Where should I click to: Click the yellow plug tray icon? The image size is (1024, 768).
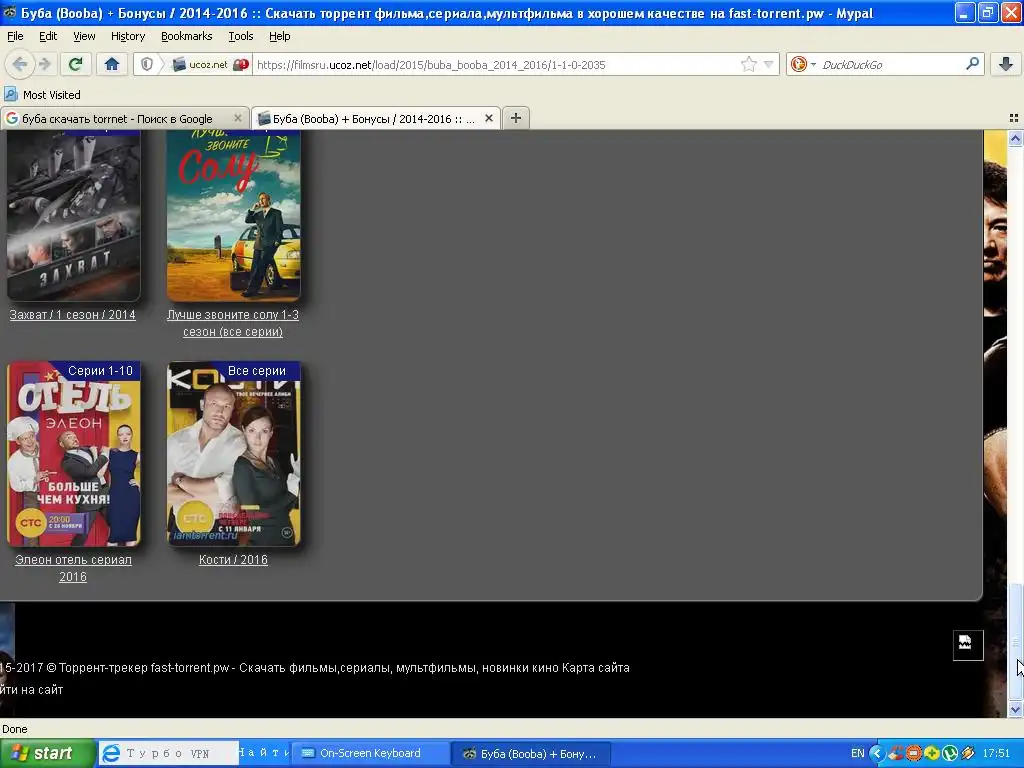click(968, 753)
